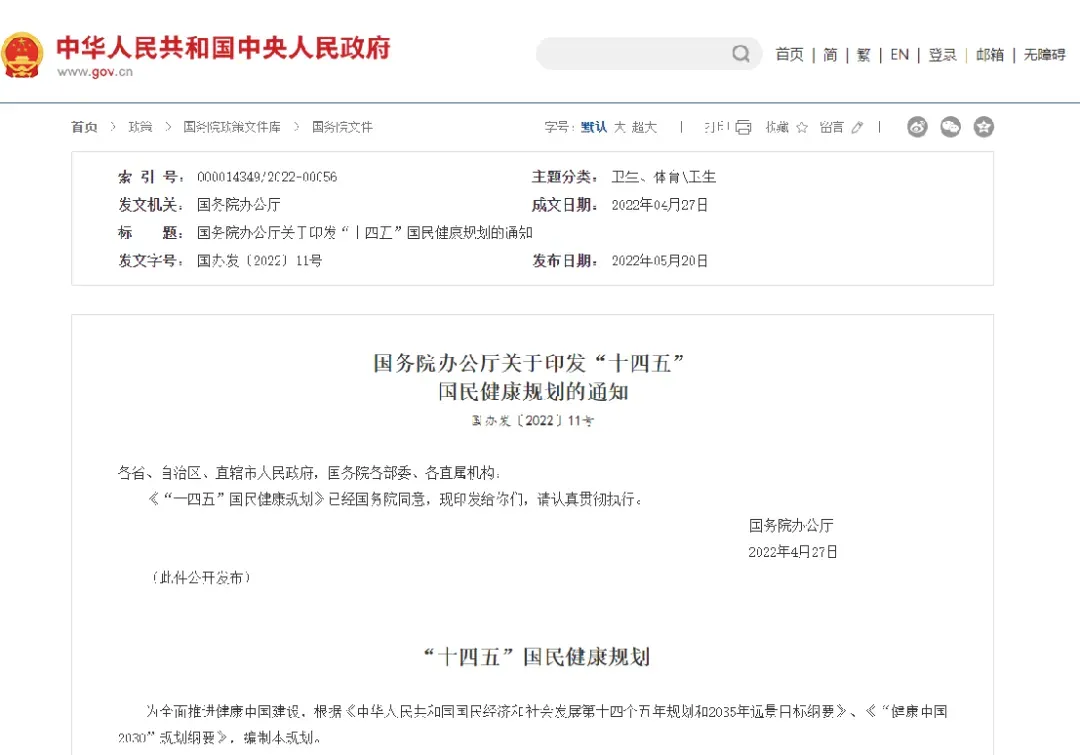Viewport: 1080px width, 755px height.
Task: Click the signature date 2022年4月27日
Action: tap(793, 552)
